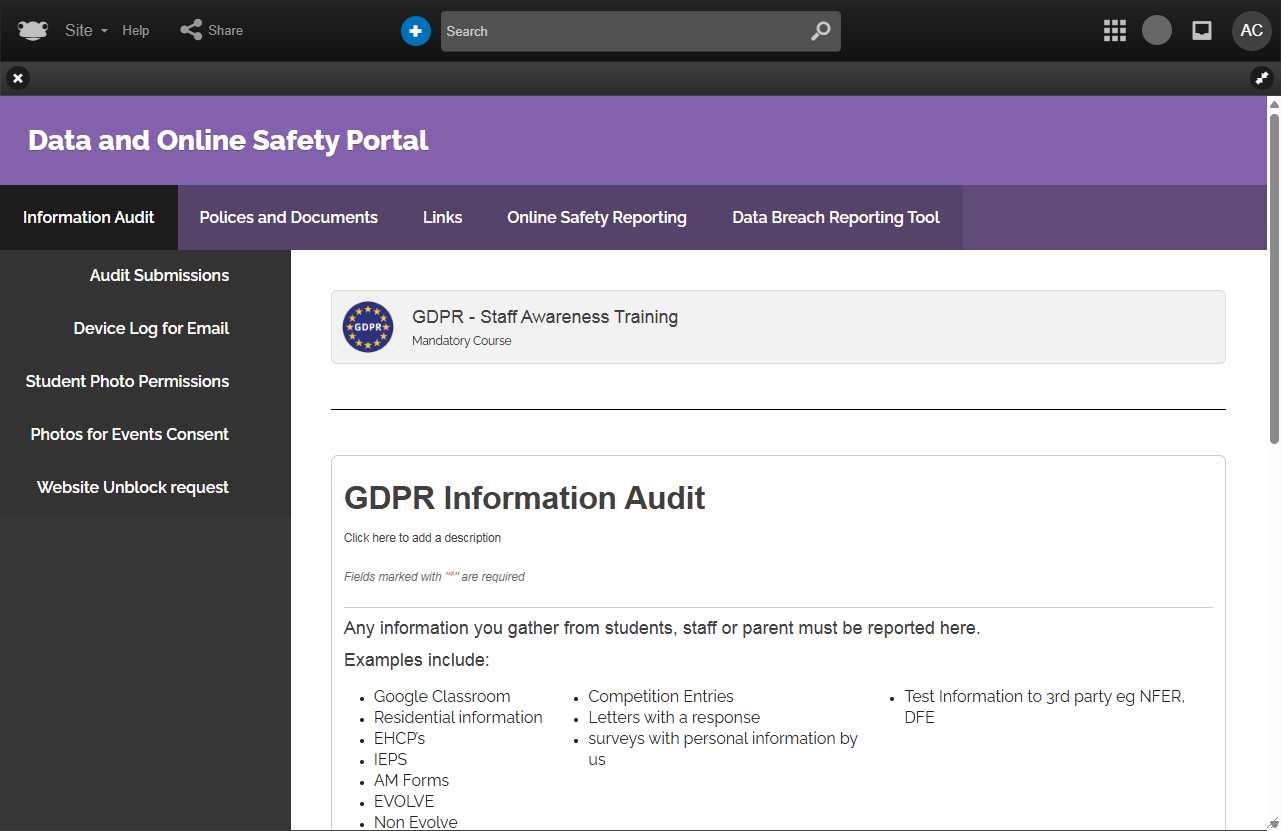Switch to Polices and Documents tab
Image resolution: width=1281 pixels, height=831 pixels.
[x=288, y=217]
